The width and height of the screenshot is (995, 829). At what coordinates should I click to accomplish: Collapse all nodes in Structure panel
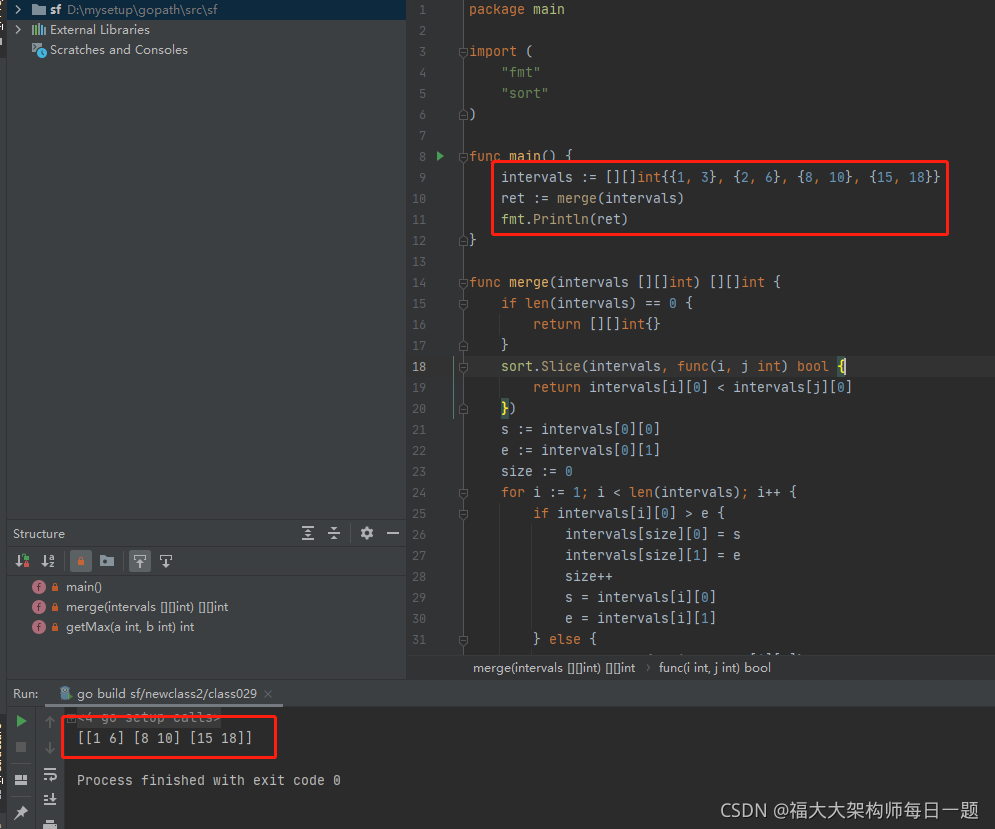334,533
